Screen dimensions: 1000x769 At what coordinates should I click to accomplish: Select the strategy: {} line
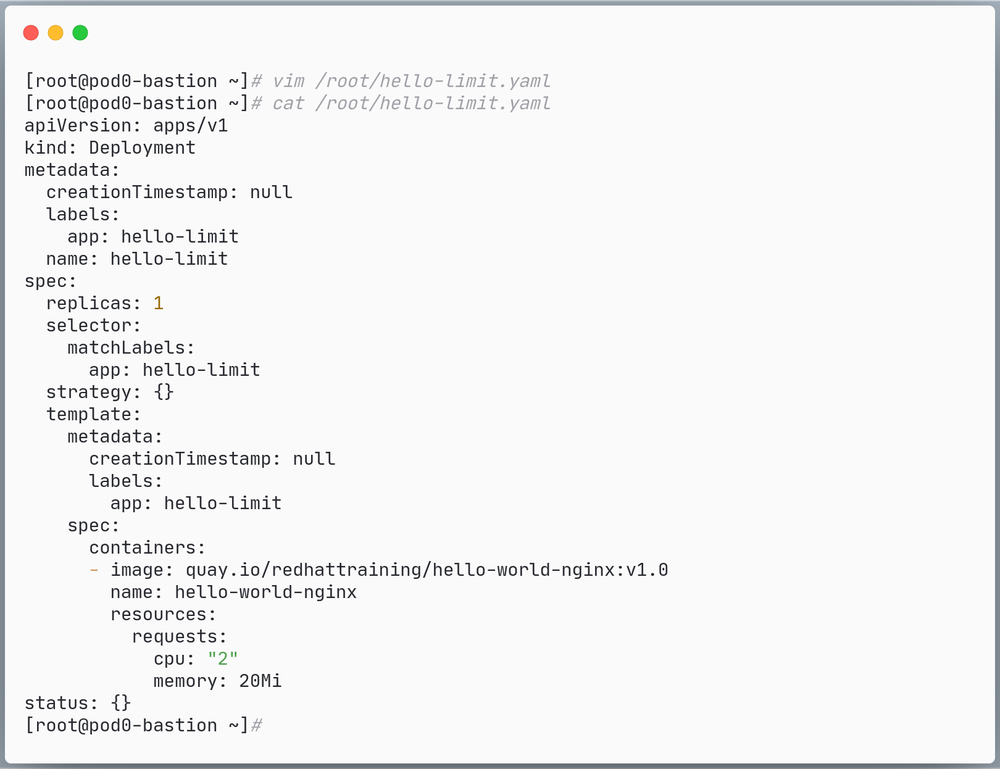(110, 392)
